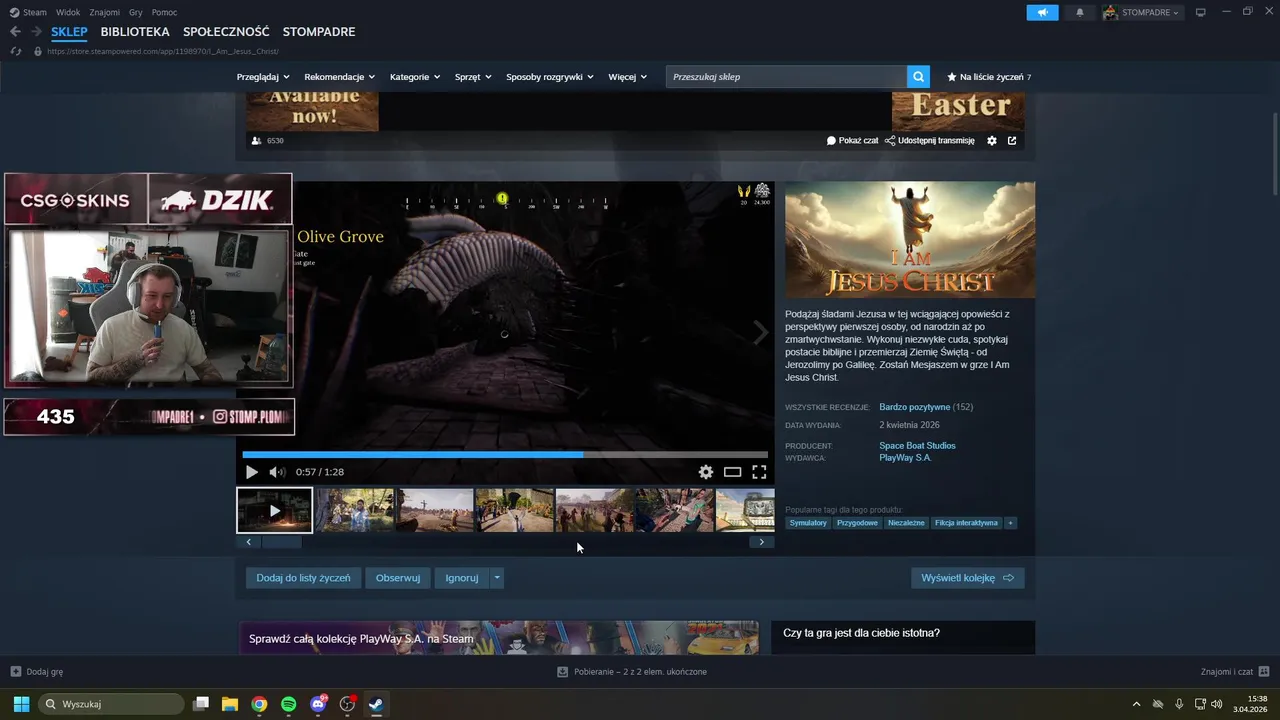Open the Widok menu

68,12
